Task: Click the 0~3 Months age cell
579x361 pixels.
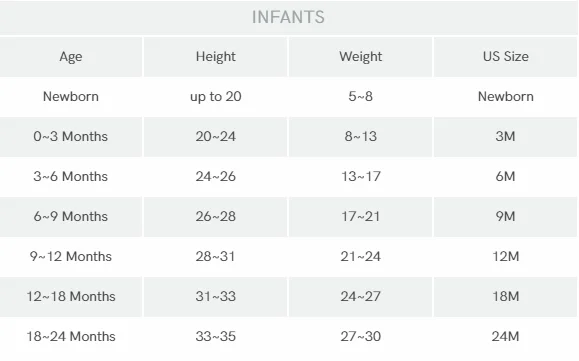Action: click(x=71, y=137)
